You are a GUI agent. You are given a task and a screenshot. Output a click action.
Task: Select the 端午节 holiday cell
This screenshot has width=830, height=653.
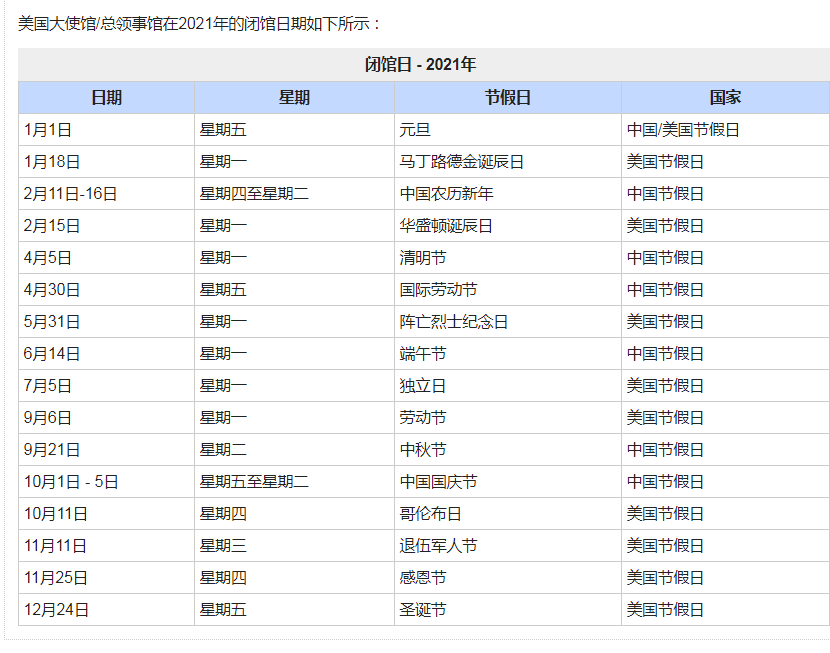pyautogui.click(x=423, y=354)
